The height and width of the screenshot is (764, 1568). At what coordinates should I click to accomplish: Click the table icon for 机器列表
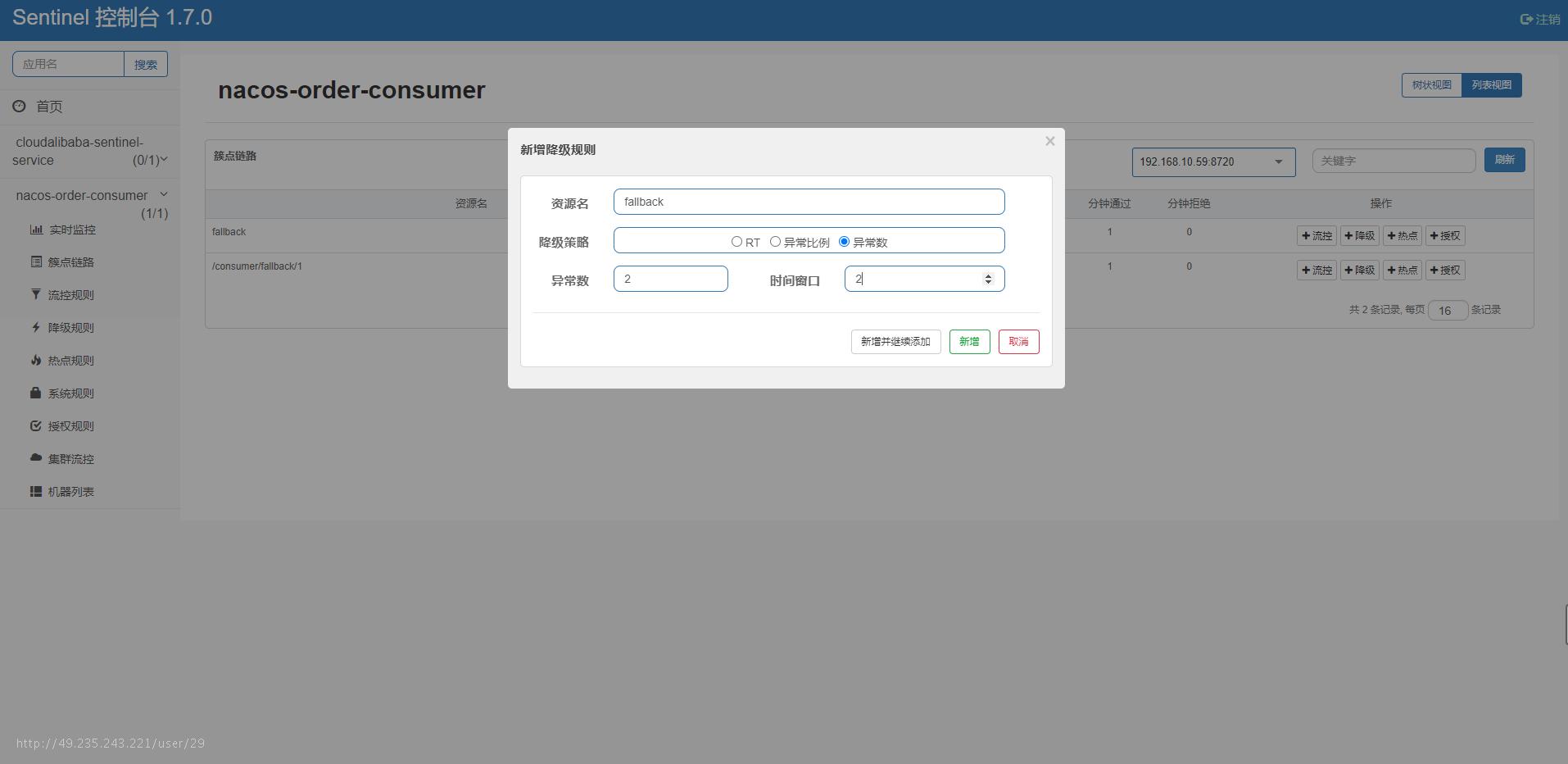pyautogui.click(x=36, y=491)
